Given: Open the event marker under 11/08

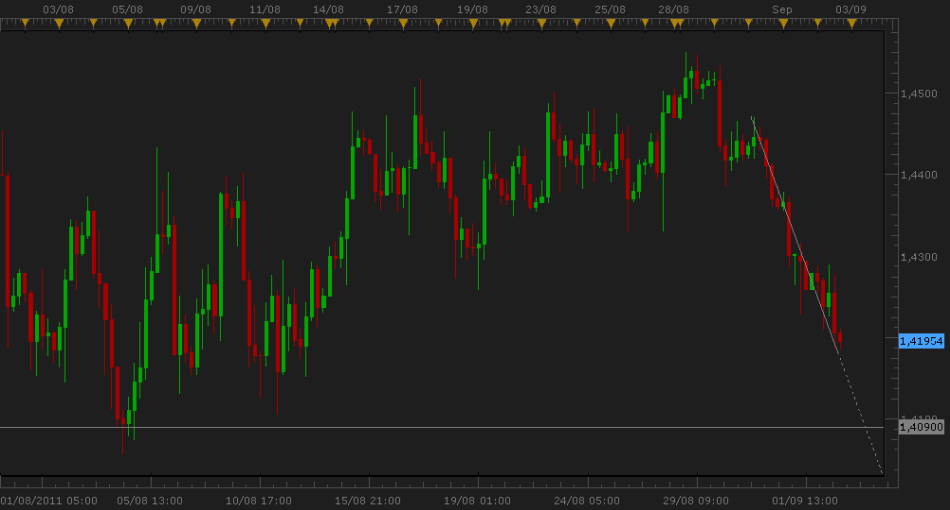Looking at the screenshot, I should point(264,23).
